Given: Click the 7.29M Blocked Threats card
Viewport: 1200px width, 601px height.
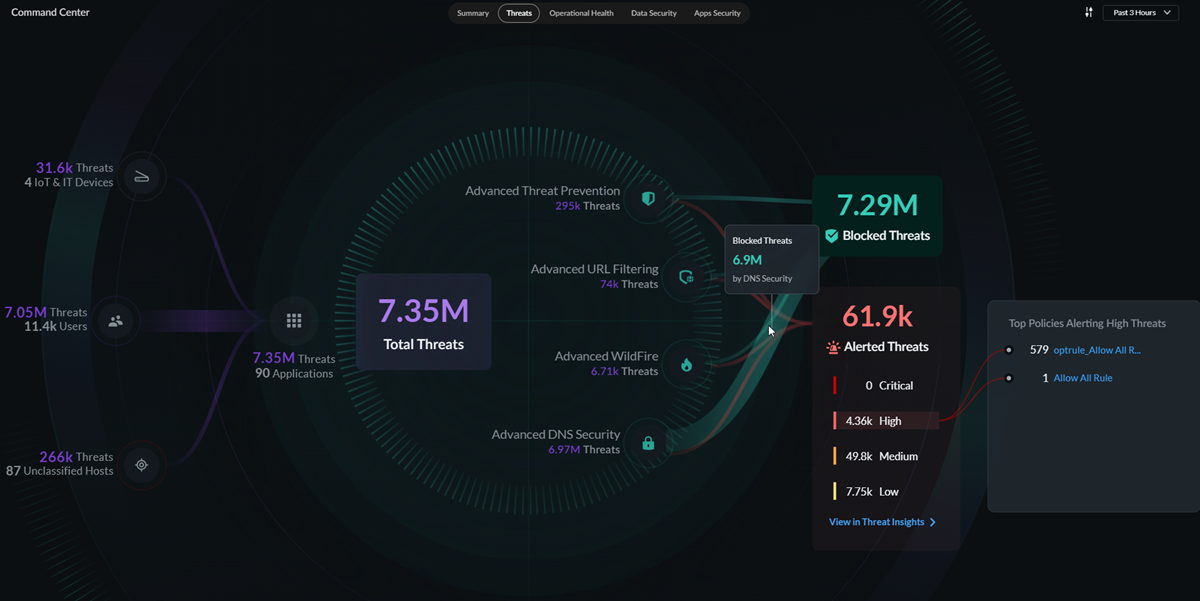Looking at the screenshot, I should (x=877, y=216).
